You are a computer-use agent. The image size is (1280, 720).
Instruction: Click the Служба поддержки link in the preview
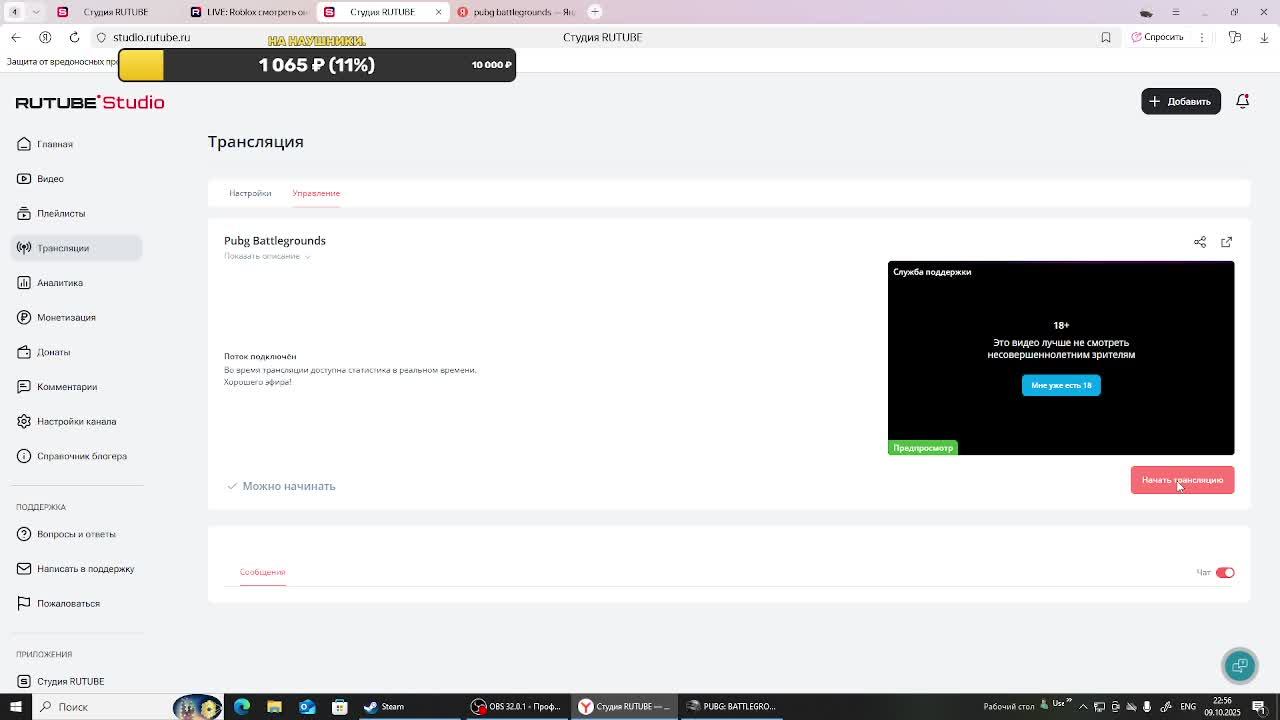[932, 272]
